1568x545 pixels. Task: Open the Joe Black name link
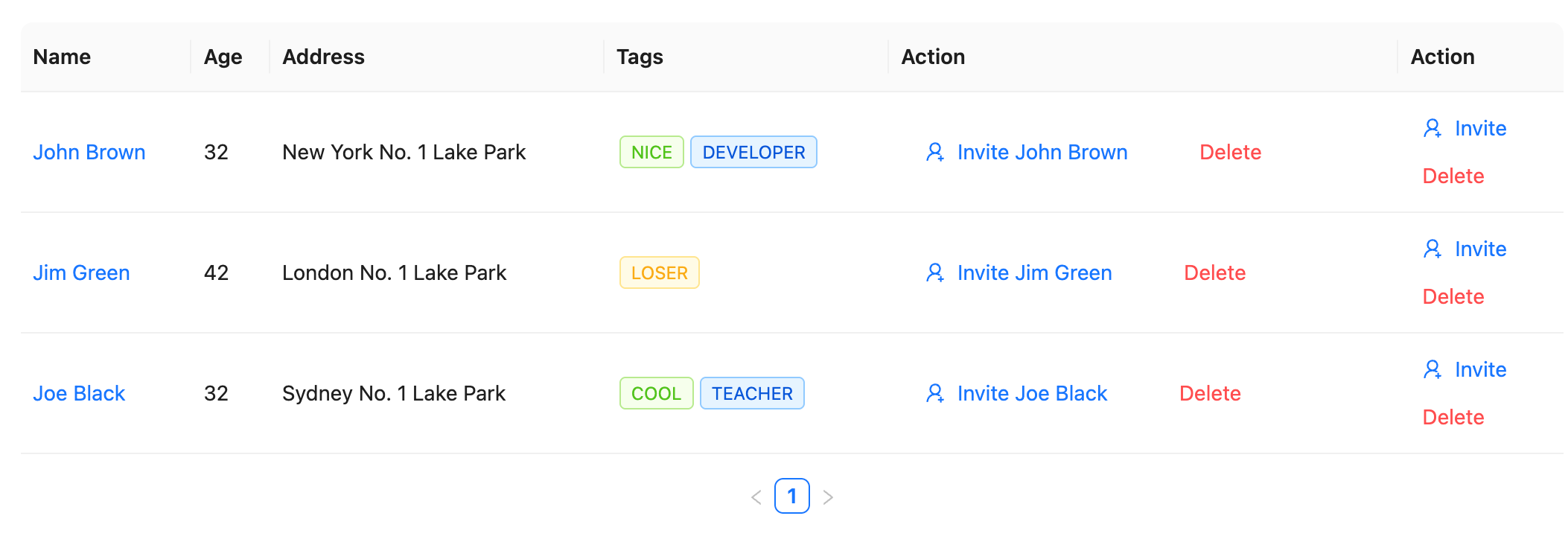click(79, 393)
